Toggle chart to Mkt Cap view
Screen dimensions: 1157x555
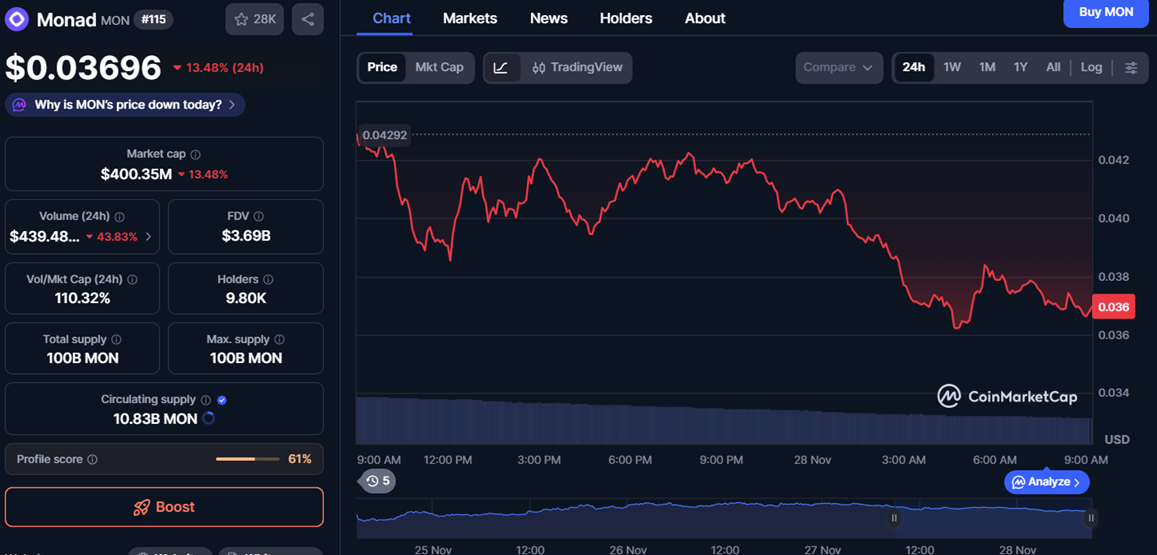click(439, 67)
